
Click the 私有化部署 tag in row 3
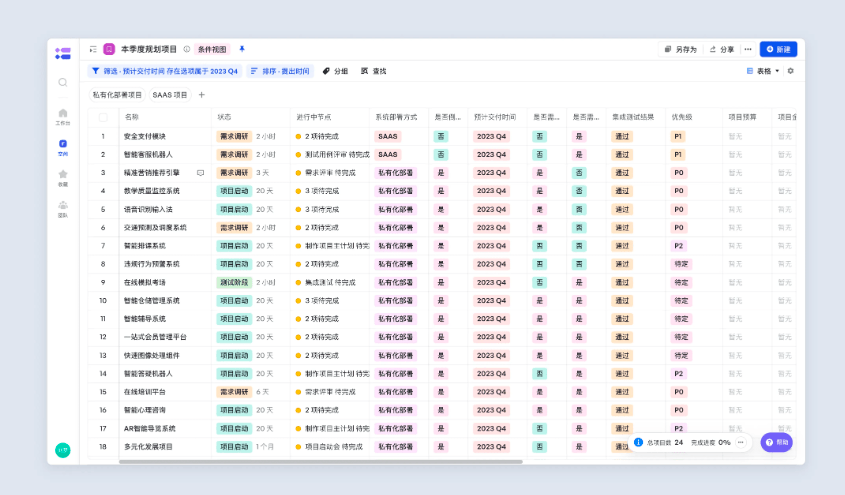(395, 173)
